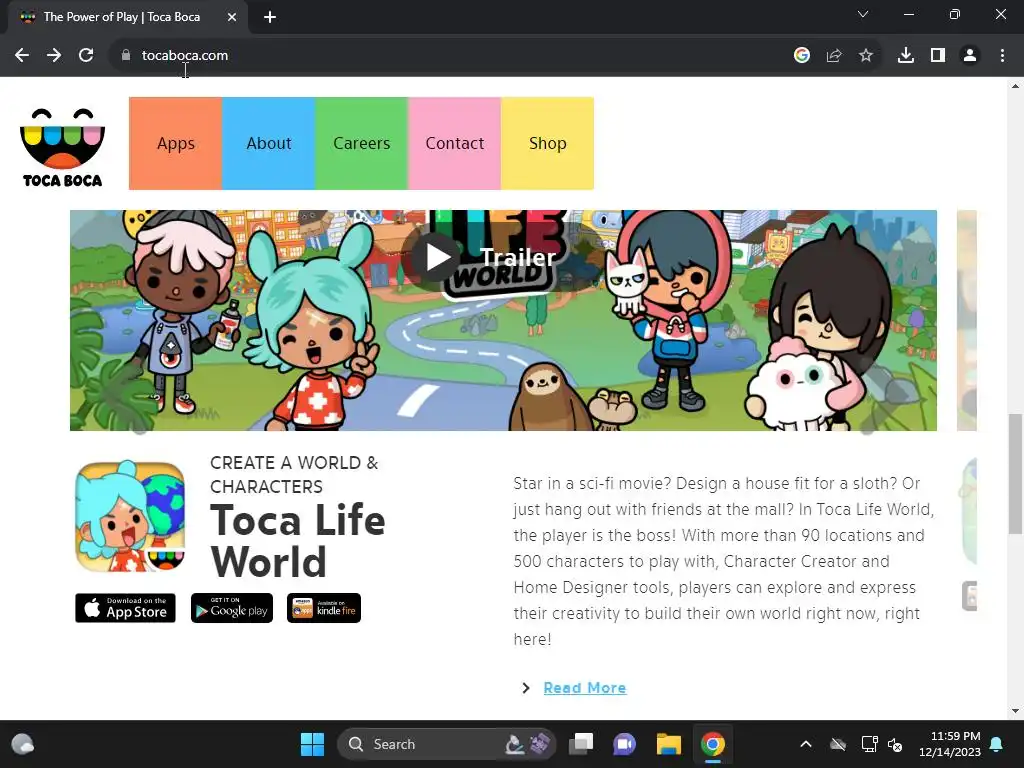
Task: Open the network status tray icon
Action: pyautogui.click(x=869, y=744)
